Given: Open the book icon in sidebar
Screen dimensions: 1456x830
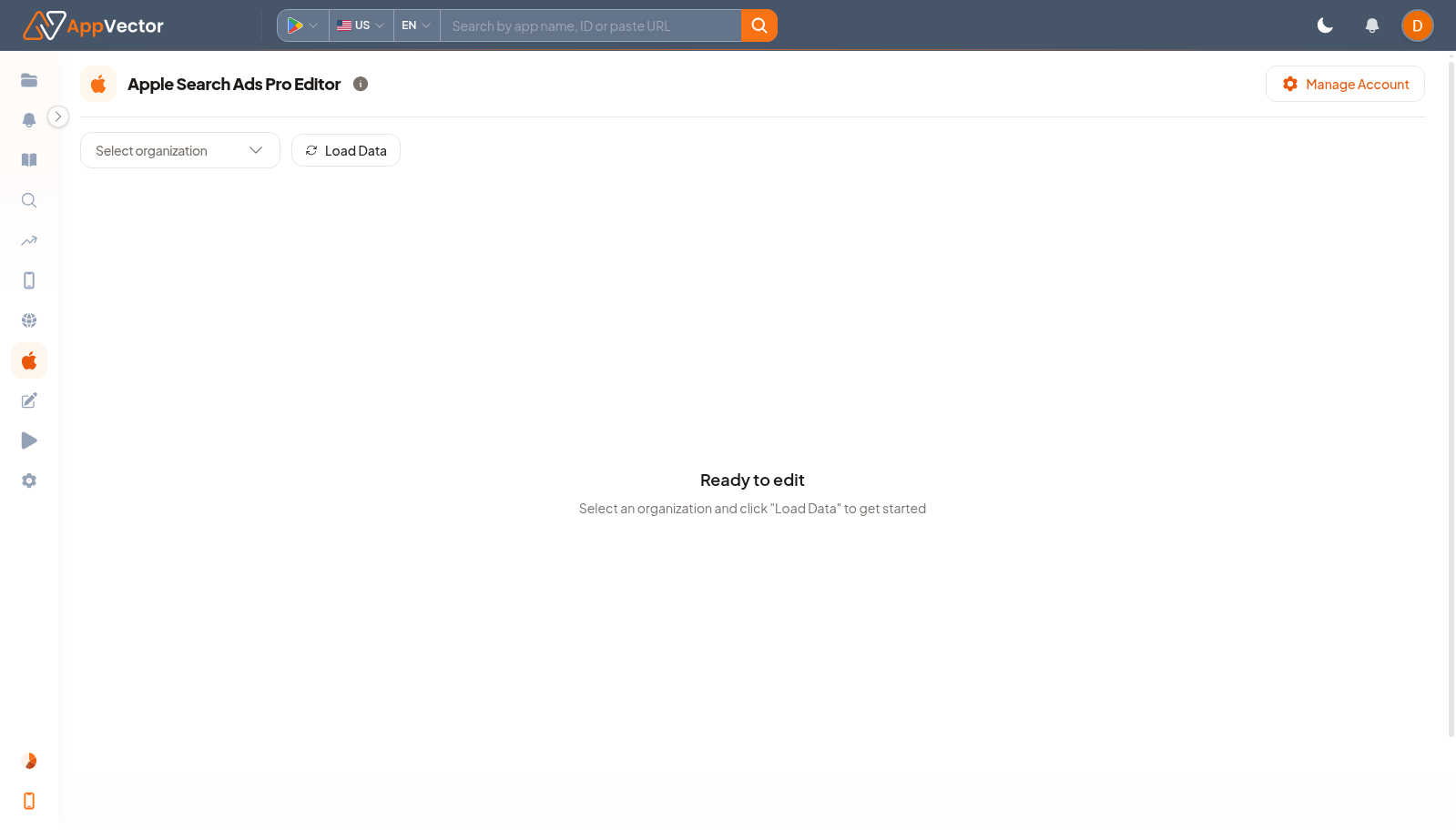Looking at the screenshot, I should (29, 160).
